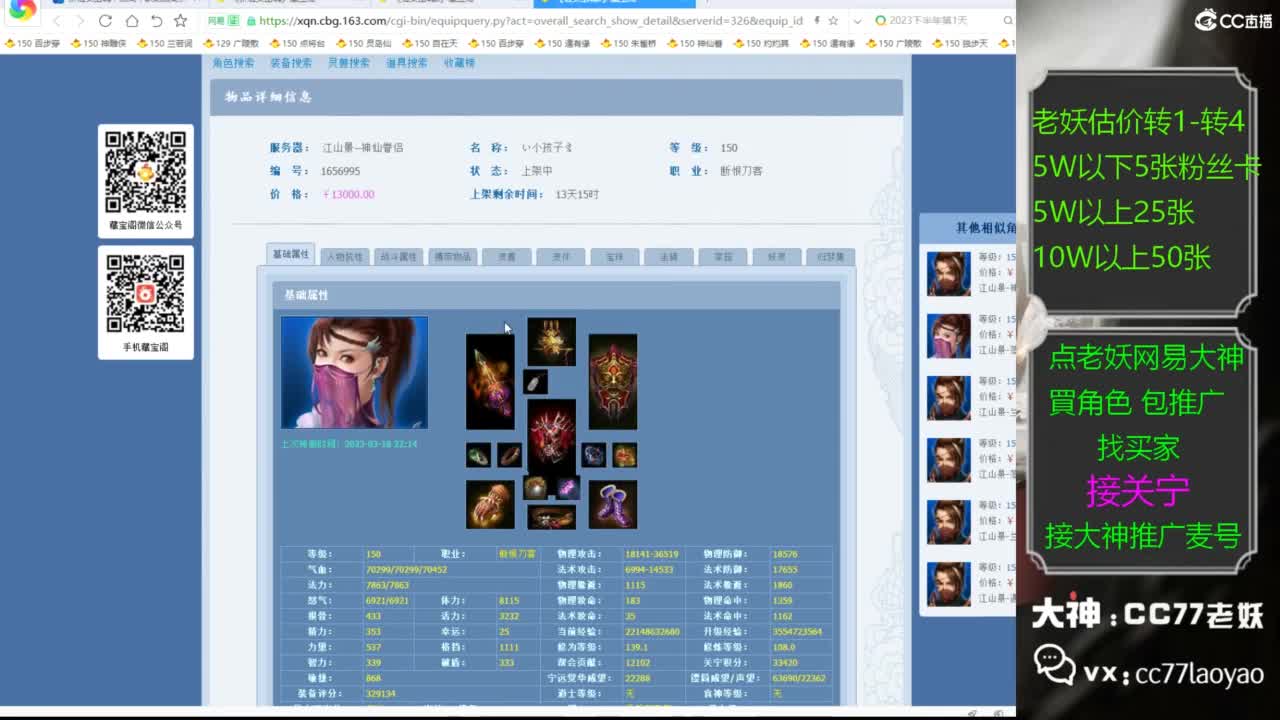Bookmark page with the toolbar star
The image size is (1280, 720).
(180, 21)
